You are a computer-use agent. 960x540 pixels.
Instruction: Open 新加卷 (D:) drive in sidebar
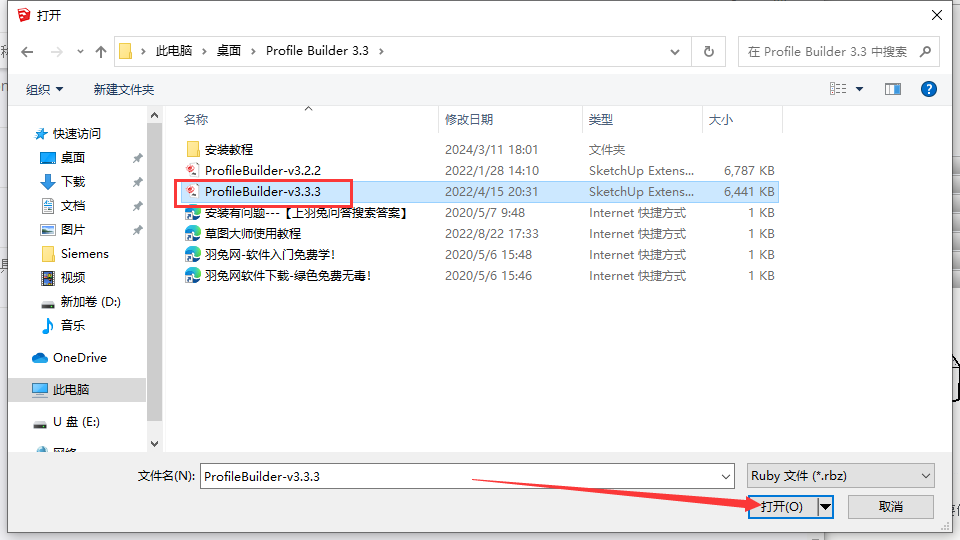(x=91, y=301)
